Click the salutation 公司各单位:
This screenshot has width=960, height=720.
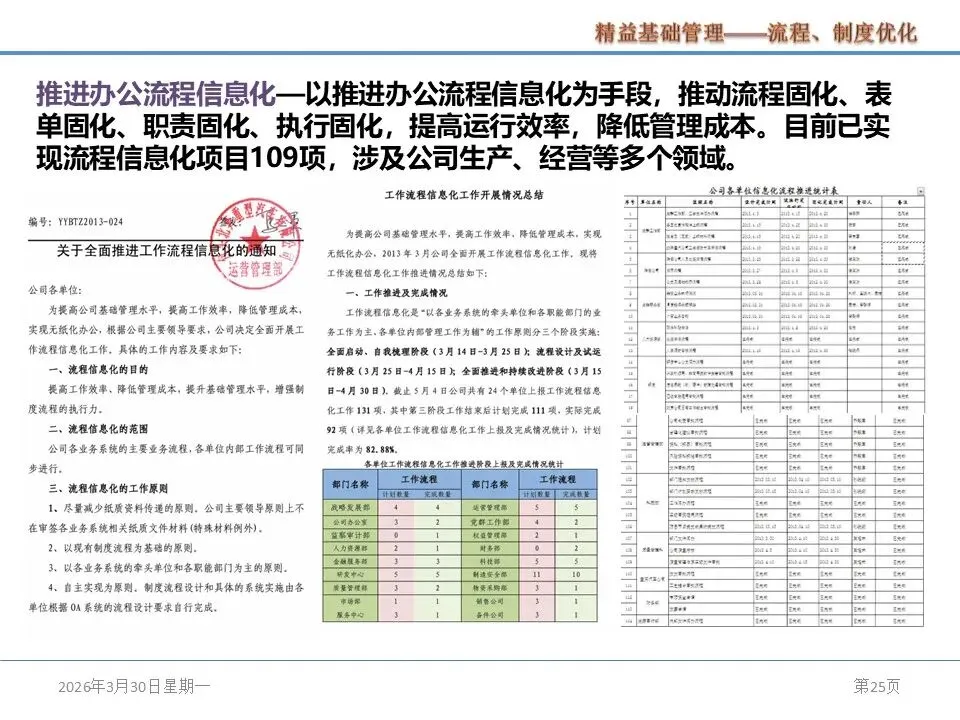(x=54, y=290)
